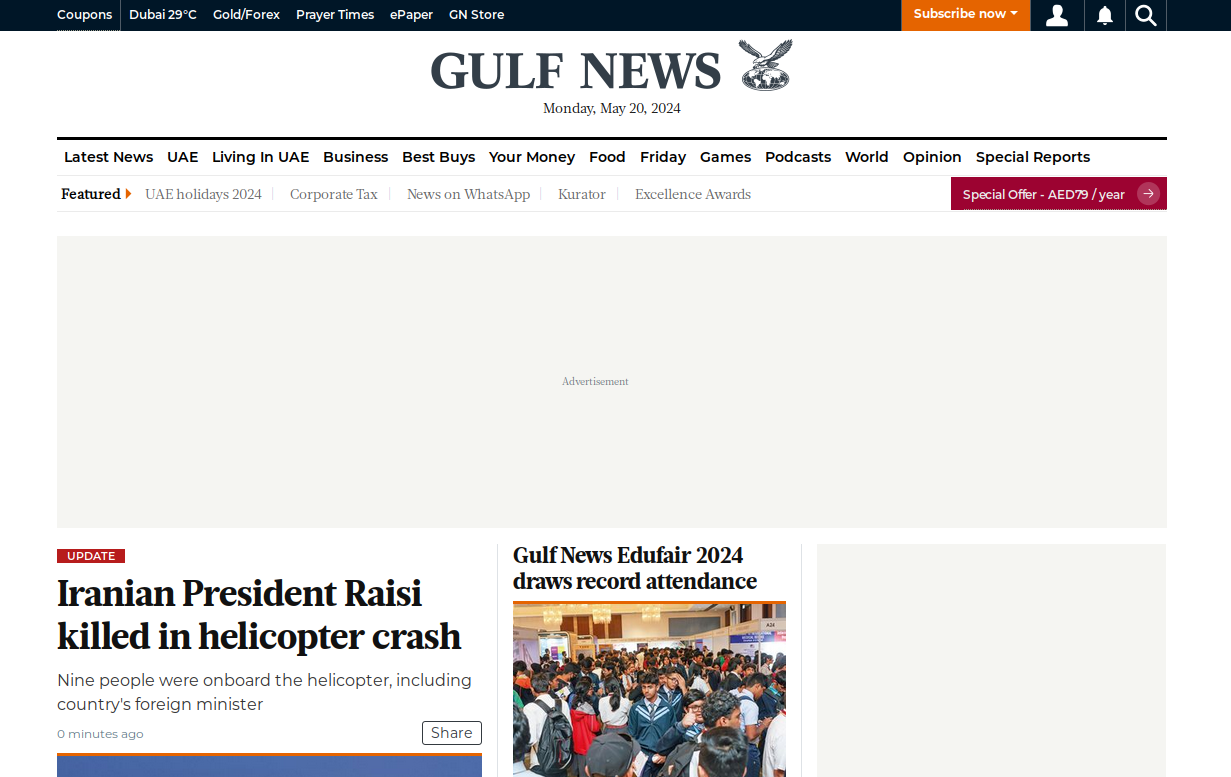Click the arrow icon in Special Offer banner
This screenshot has height=777, width=1231.
(x=1148, y=194)
